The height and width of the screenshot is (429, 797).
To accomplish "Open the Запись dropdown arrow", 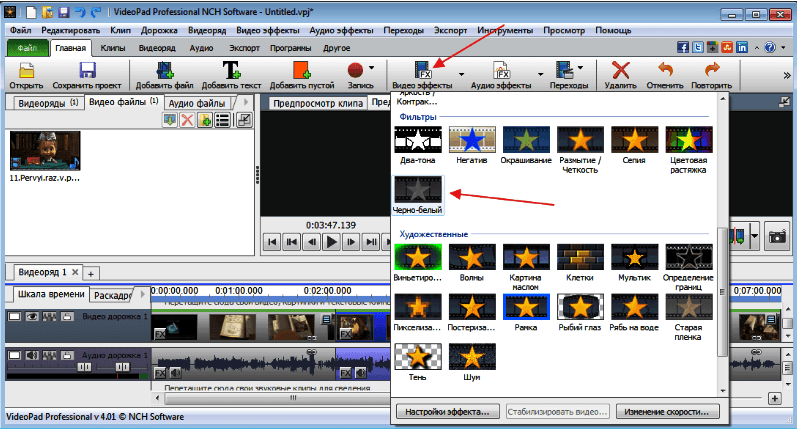I will [x=372, y=67].
